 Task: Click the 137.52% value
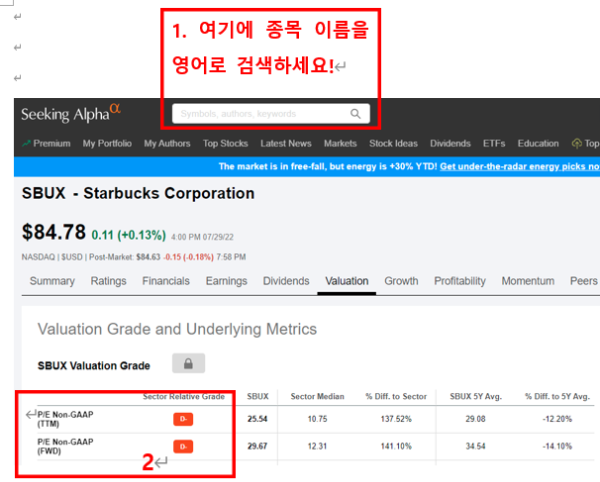(x=396, y=419)
